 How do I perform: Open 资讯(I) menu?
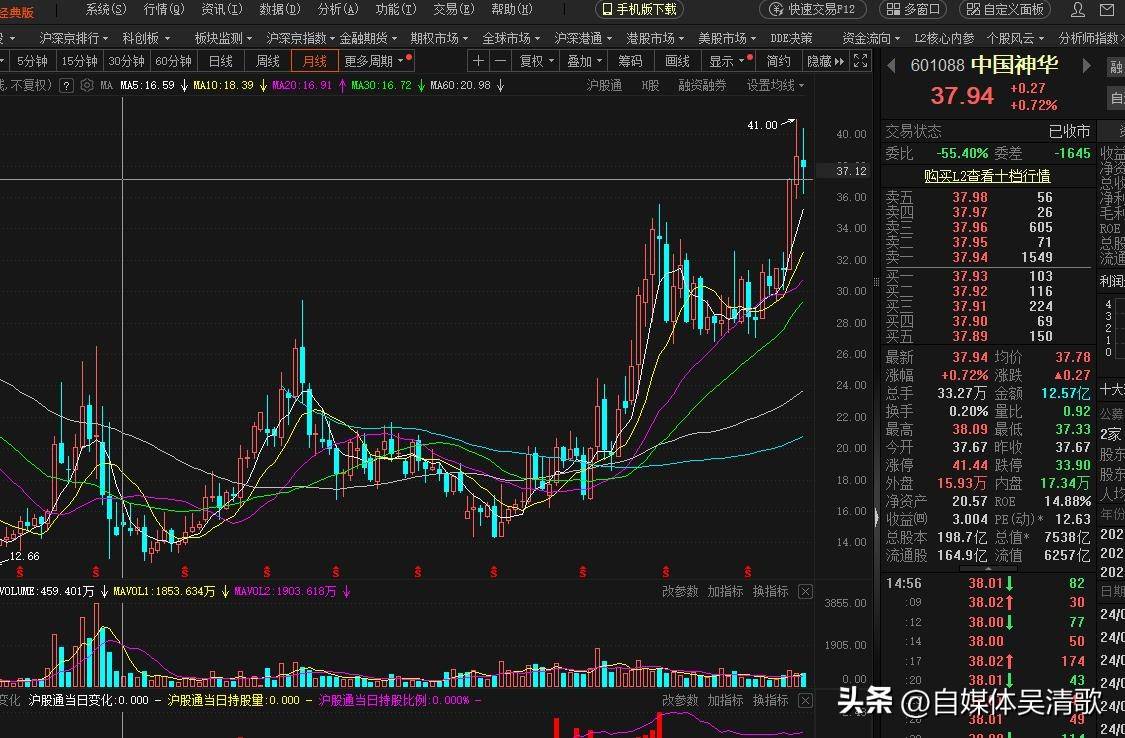pyautogui.click(x=222, y=9)
